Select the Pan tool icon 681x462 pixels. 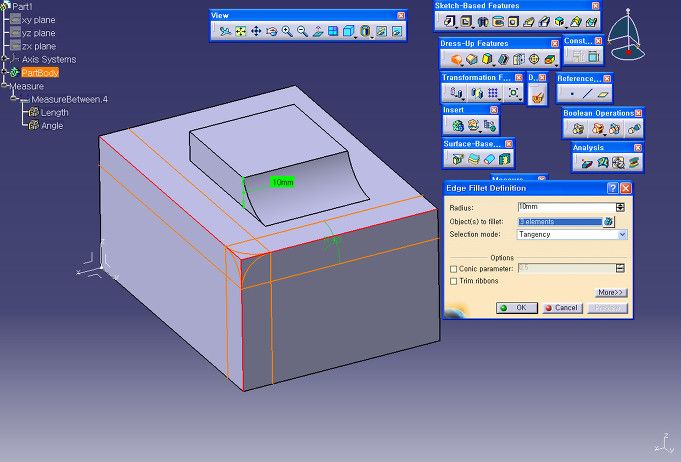pos(256,31)
